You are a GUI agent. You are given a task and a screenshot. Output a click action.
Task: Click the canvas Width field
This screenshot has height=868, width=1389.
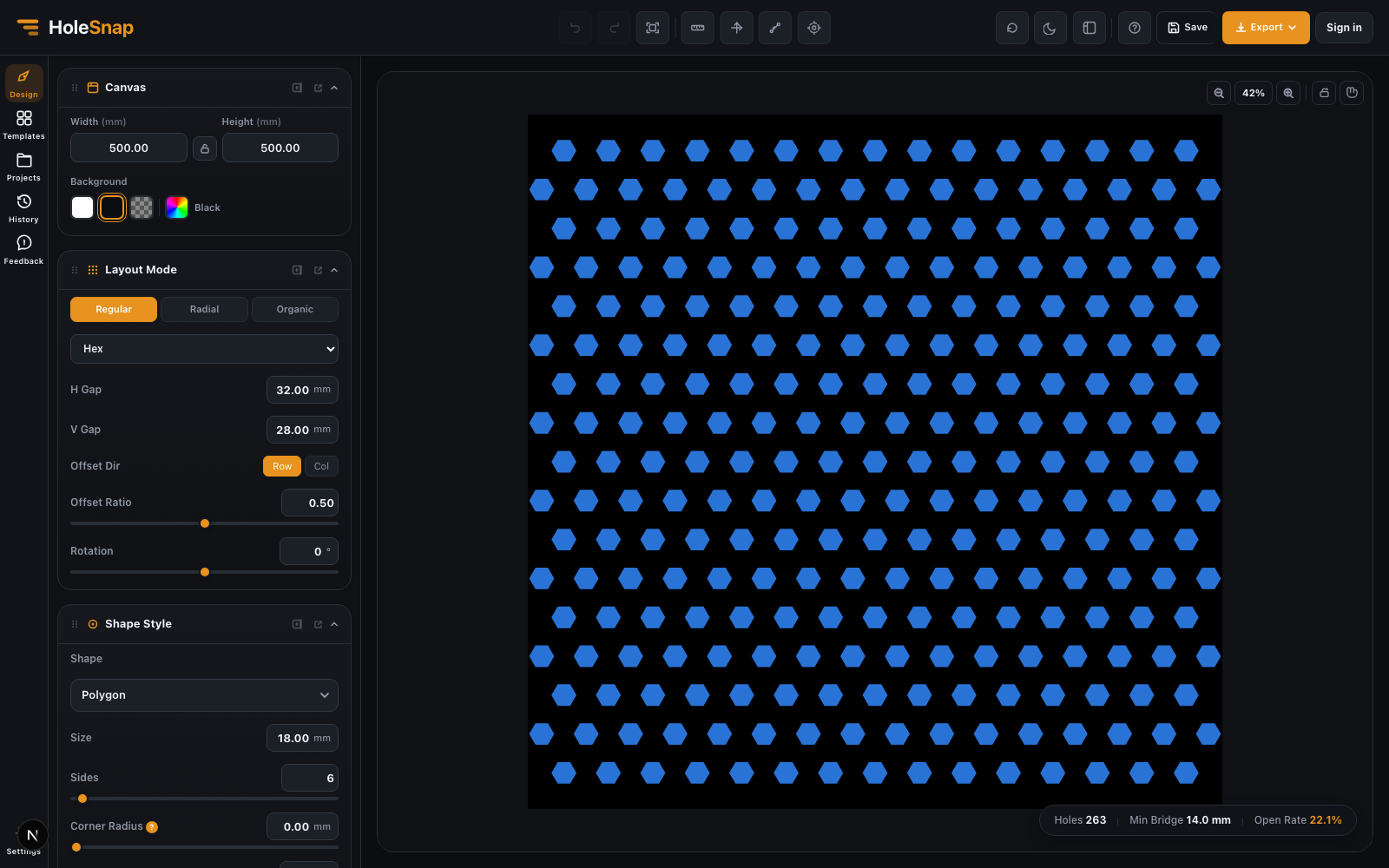tap(128, 148)
